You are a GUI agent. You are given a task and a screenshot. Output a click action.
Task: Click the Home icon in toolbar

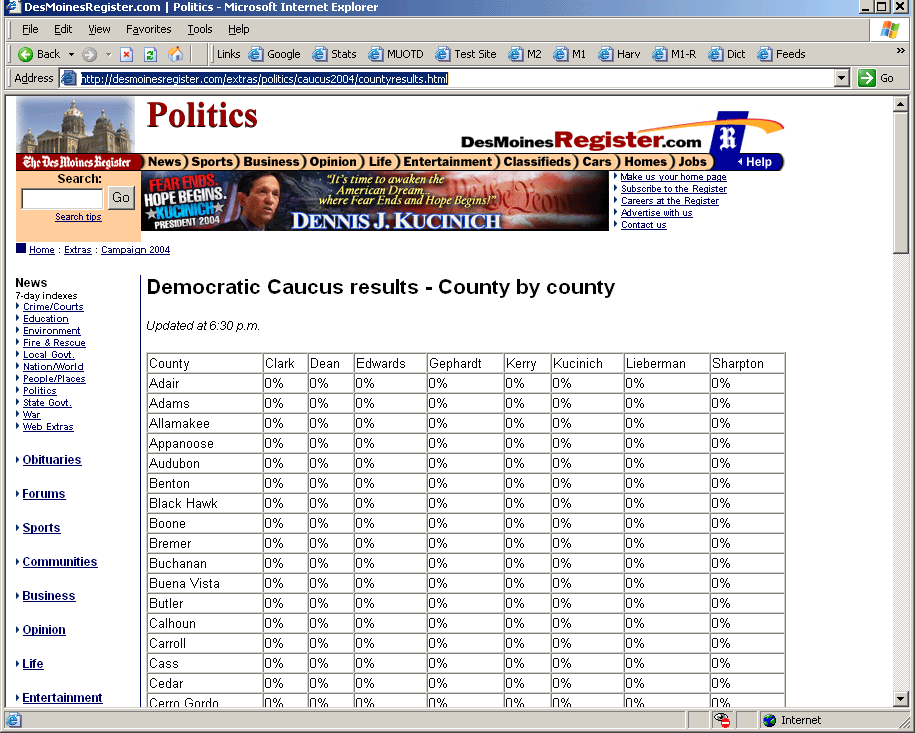click(175, 54)
